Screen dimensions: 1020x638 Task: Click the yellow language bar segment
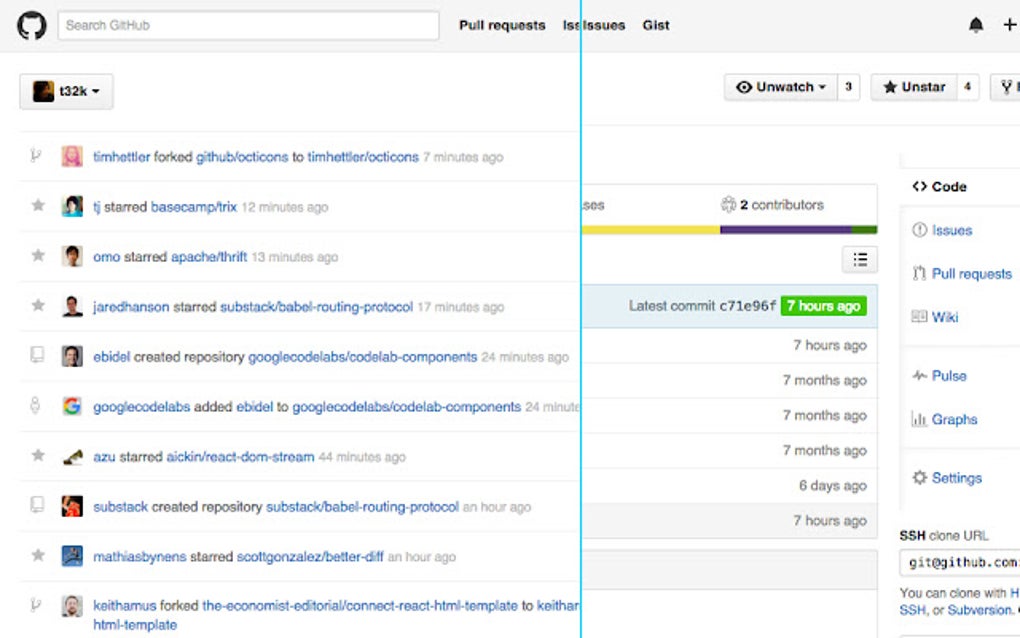point(650,230)
